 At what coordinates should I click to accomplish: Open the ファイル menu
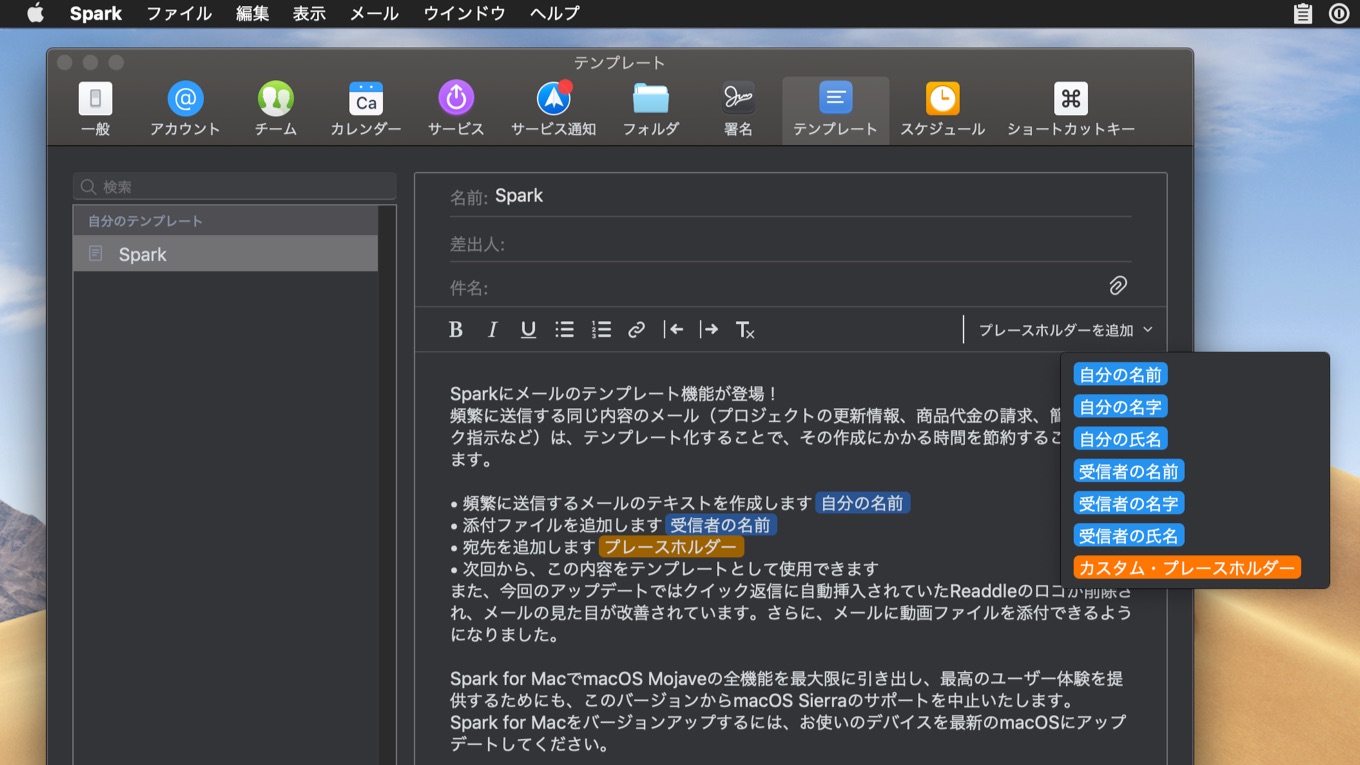pyautogui.click(x=179, y=13)
